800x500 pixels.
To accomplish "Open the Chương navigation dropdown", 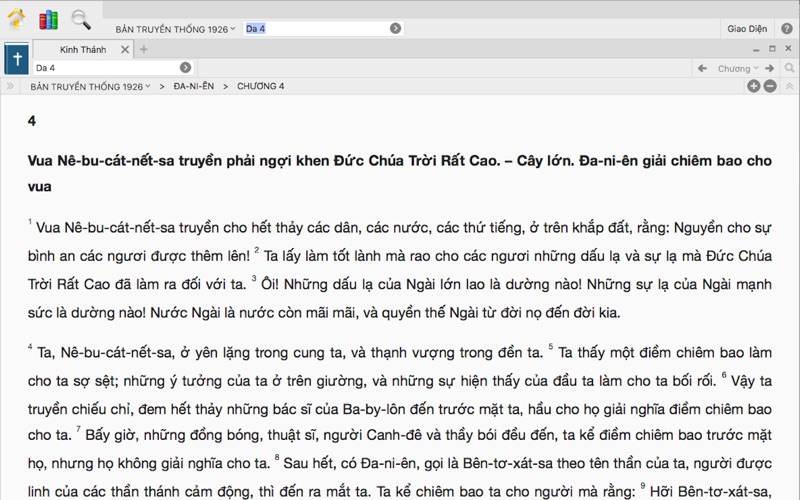I will click(x=738, y=68).
